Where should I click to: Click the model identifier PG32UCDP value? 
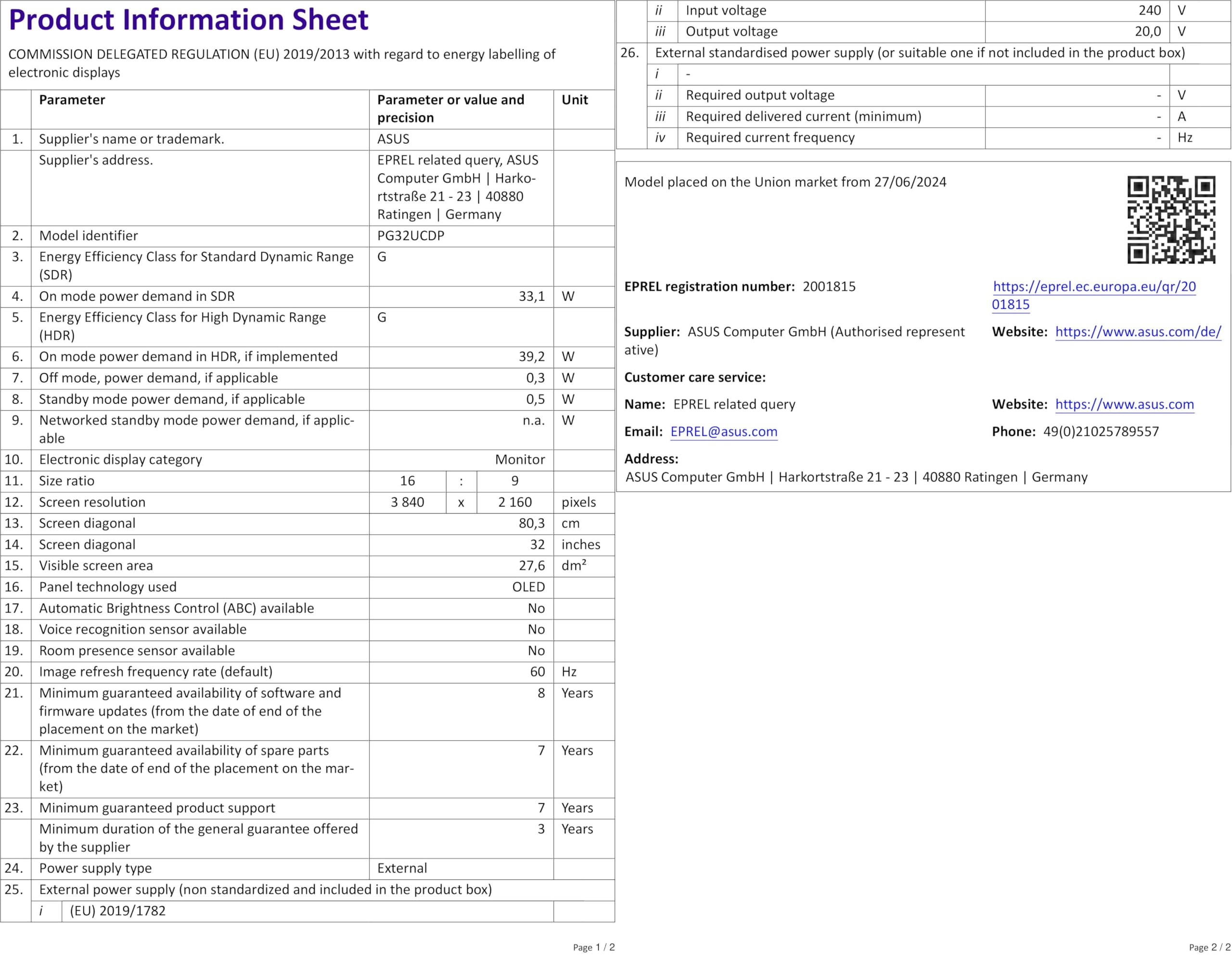tap(411, 236)
